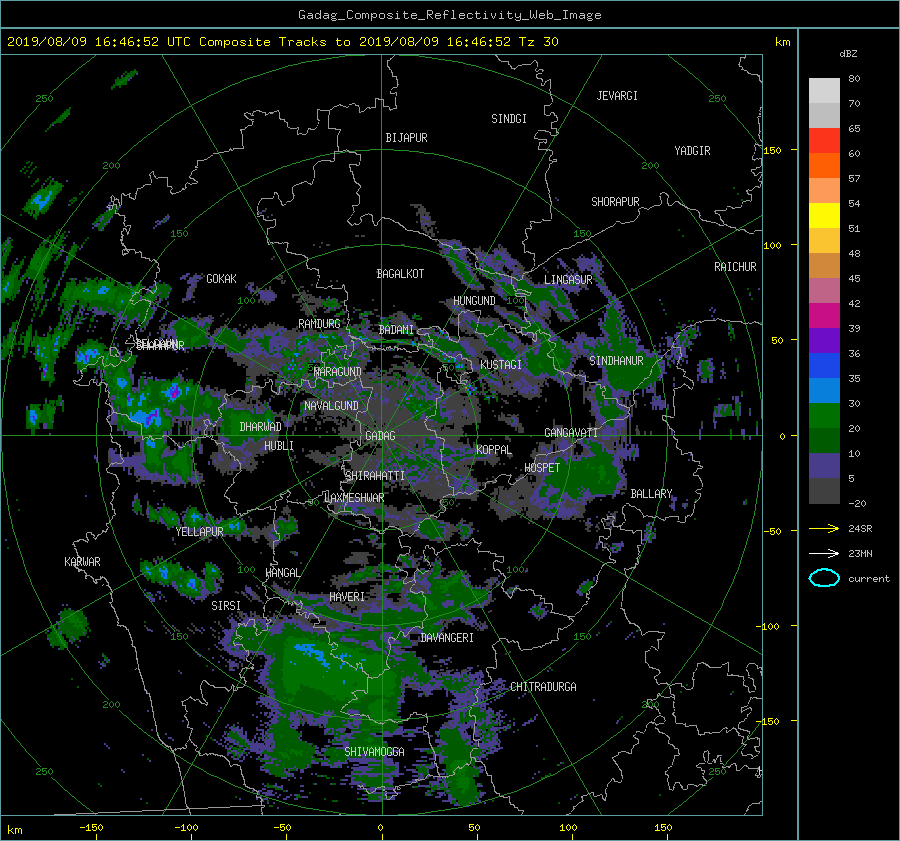This screenshot has height=841, width=900.
Task: Click the KARWAR label
Action: coord(82,562)
